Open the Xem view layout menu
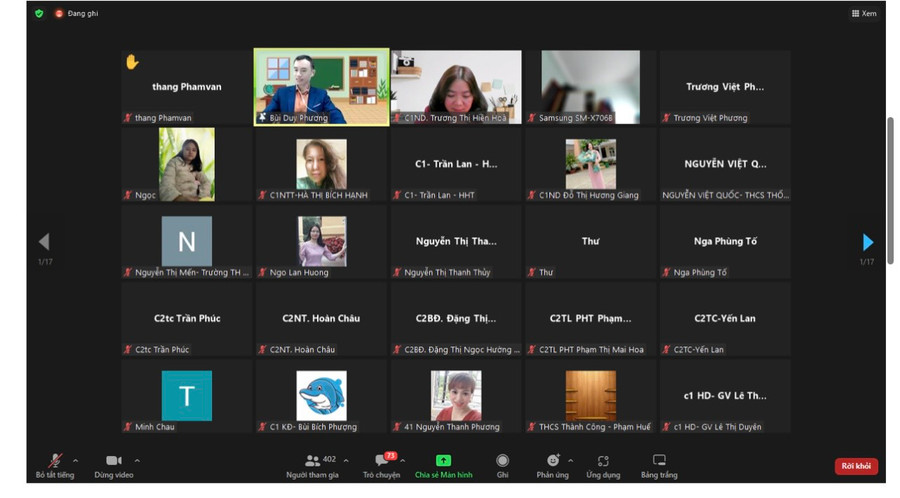900x498 pixels. click(x=864, y=14)
